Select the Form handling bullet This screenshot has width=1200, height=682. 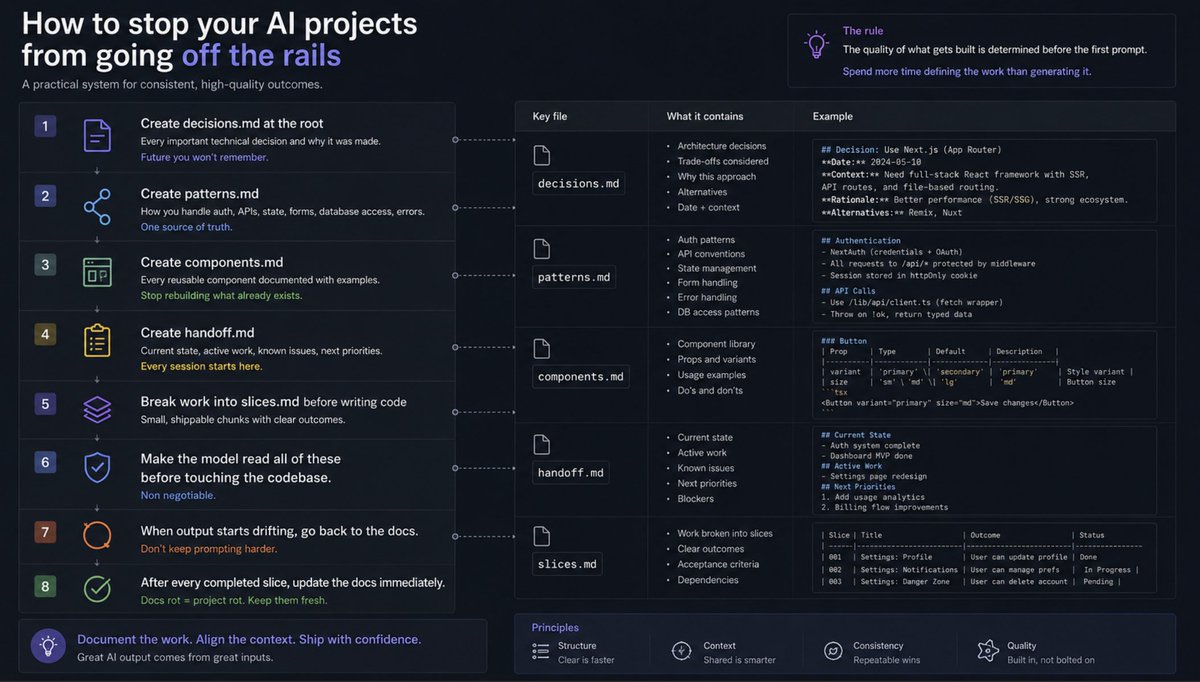[707, 283]
